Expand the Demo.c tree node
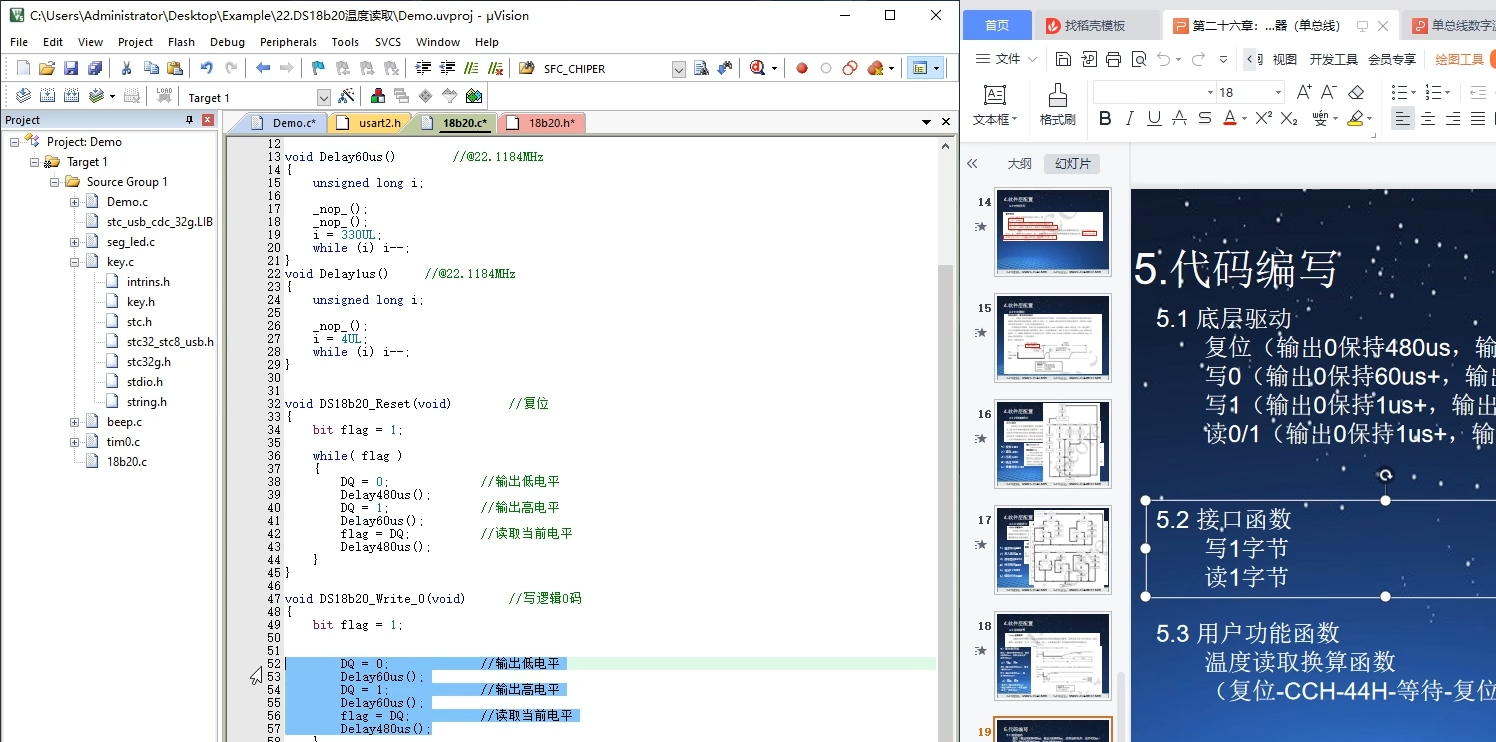This screenshot has height=742, width=1496. [75, 202]
